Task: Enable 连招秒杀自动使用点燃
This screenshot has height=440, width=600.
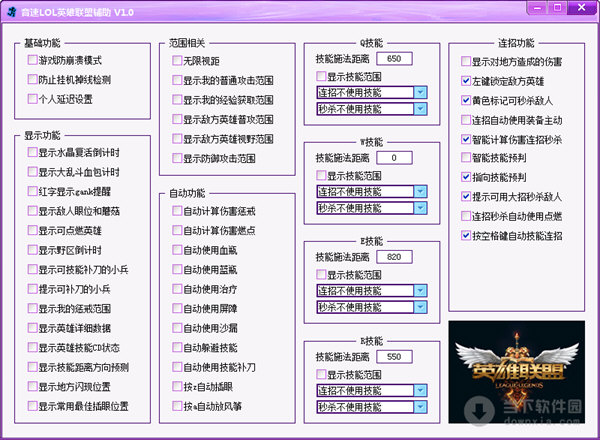Action: (466, 216)
